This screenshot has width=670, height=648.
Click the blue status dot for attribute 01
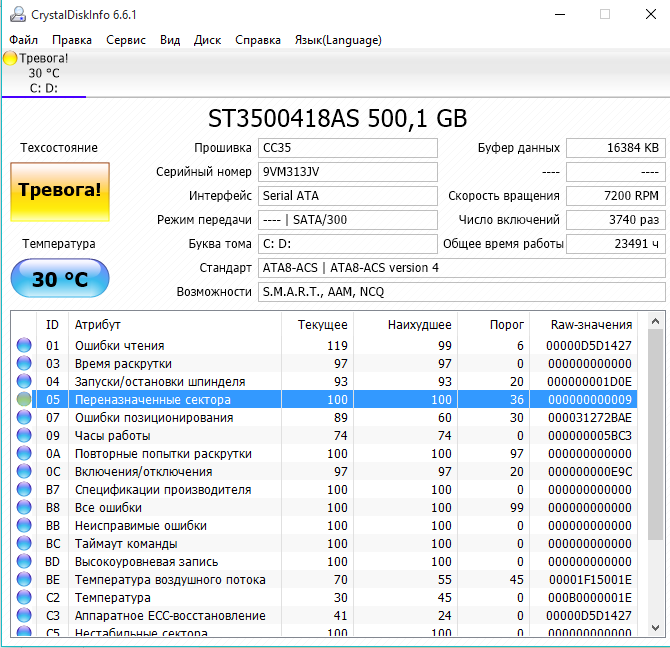[x=24, y=345]
